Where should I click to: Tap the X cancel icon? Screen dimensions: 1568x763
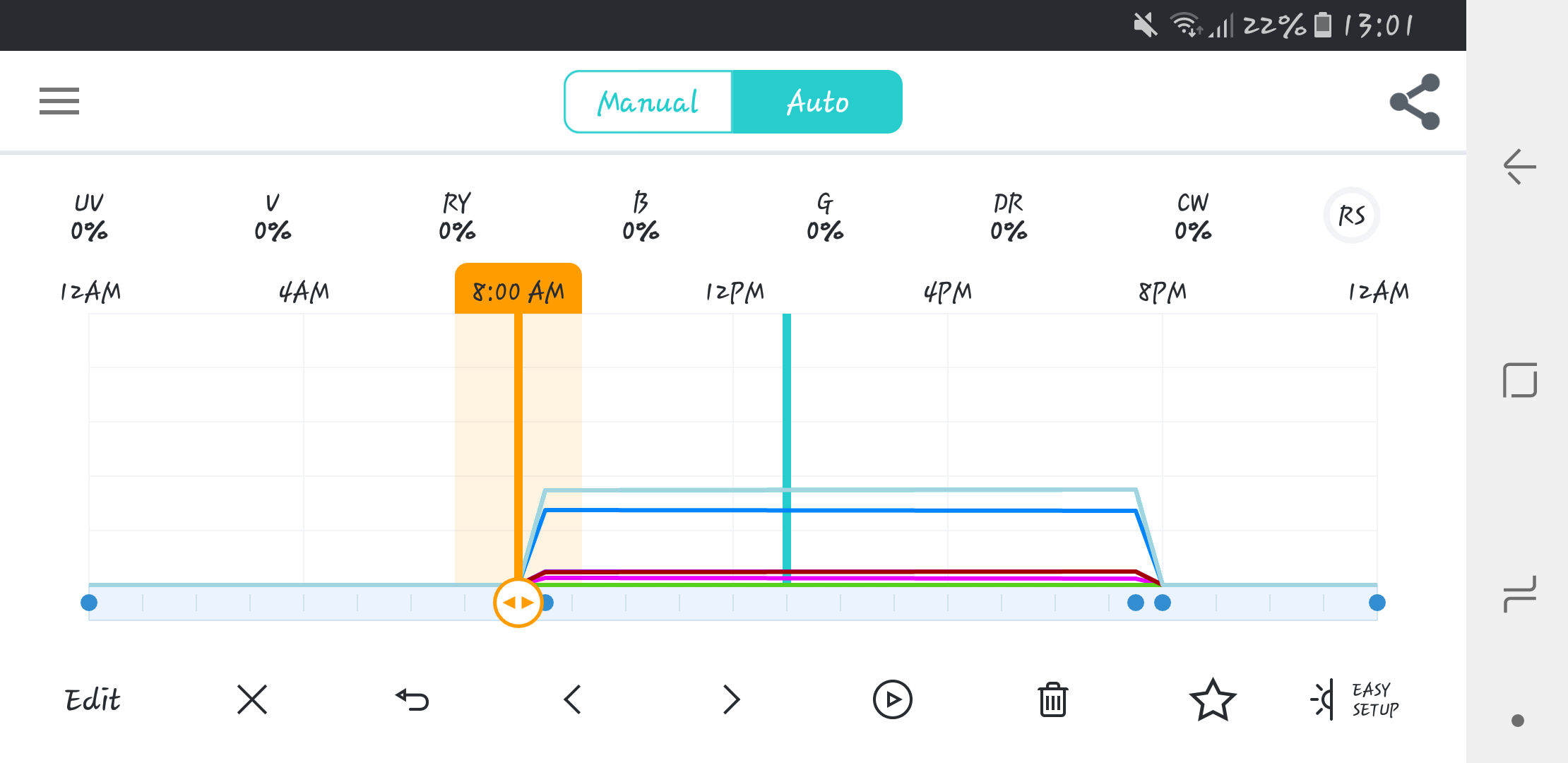click(x=252, y=699)
